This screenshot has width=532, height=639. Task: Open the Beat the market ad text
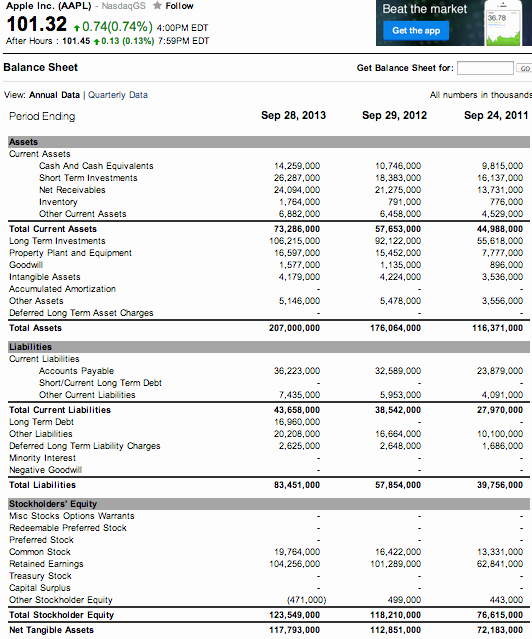coord(424,9)
